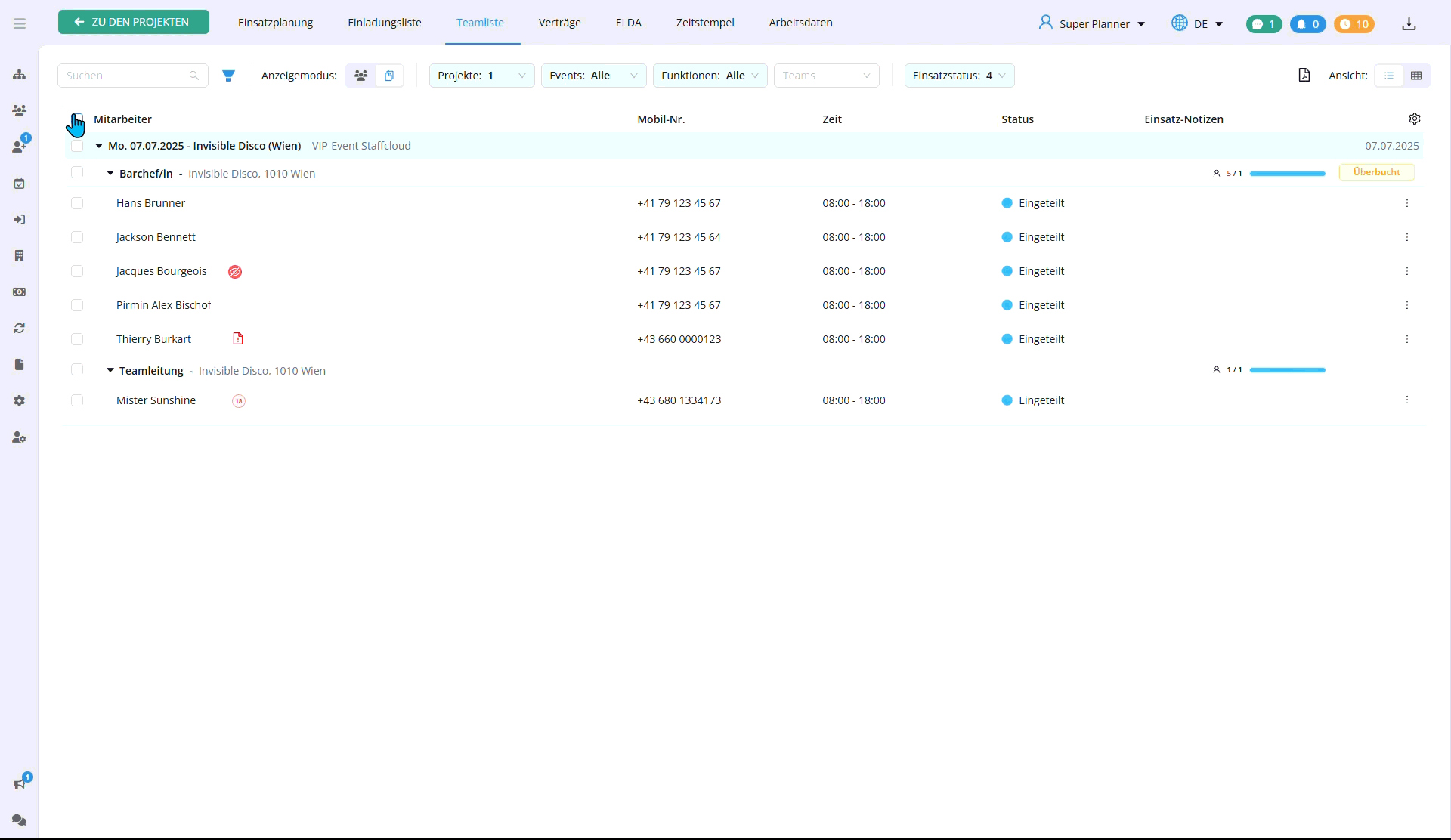1451x840 pixels.
Task: Expand the Funktionen filter dropdown
Action: pos(709,76)
